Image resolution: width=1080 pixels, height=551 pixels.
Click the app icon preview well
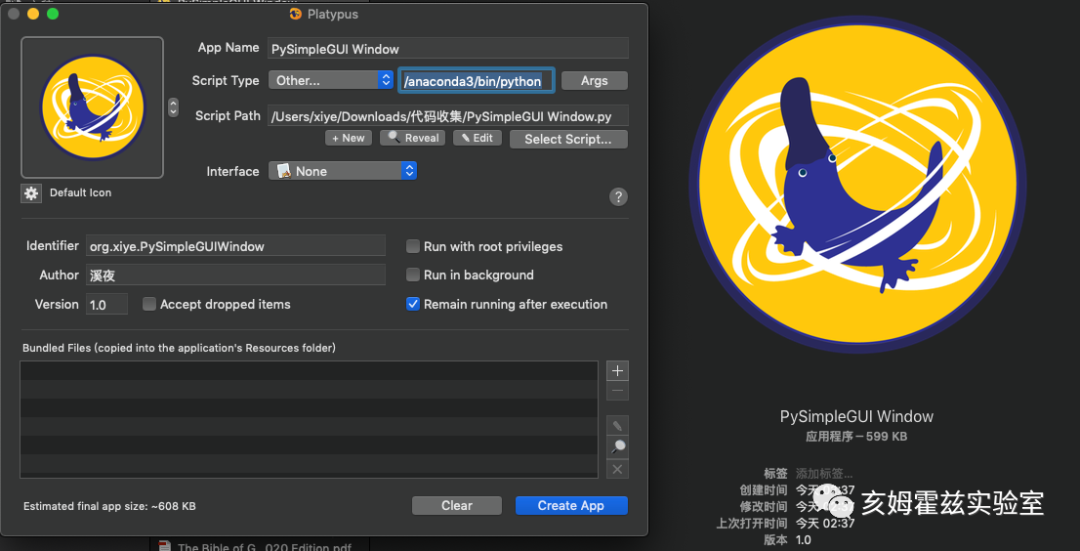92,107
